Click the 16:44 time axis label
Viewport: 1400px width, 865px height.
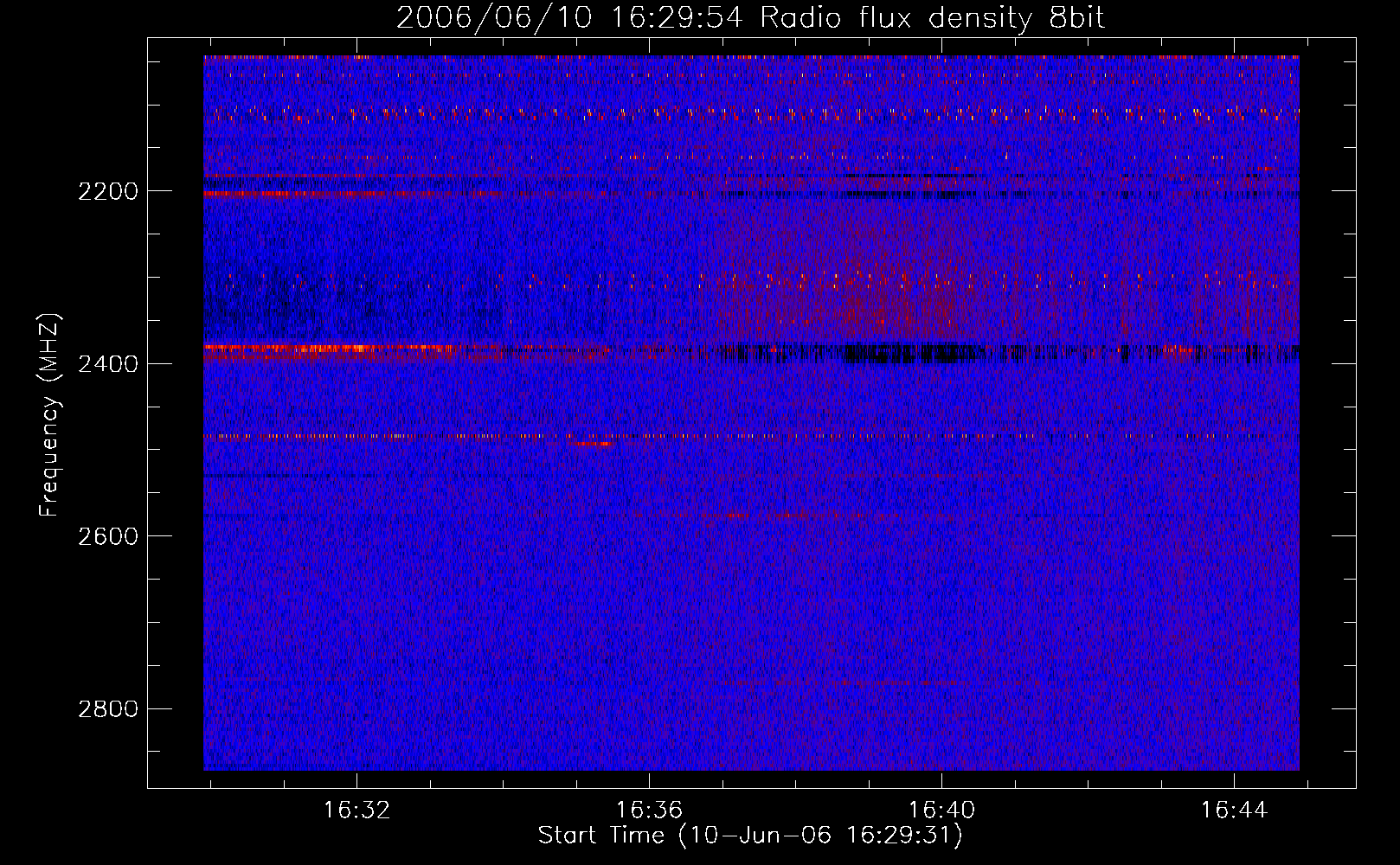[x=1234, y=811]
